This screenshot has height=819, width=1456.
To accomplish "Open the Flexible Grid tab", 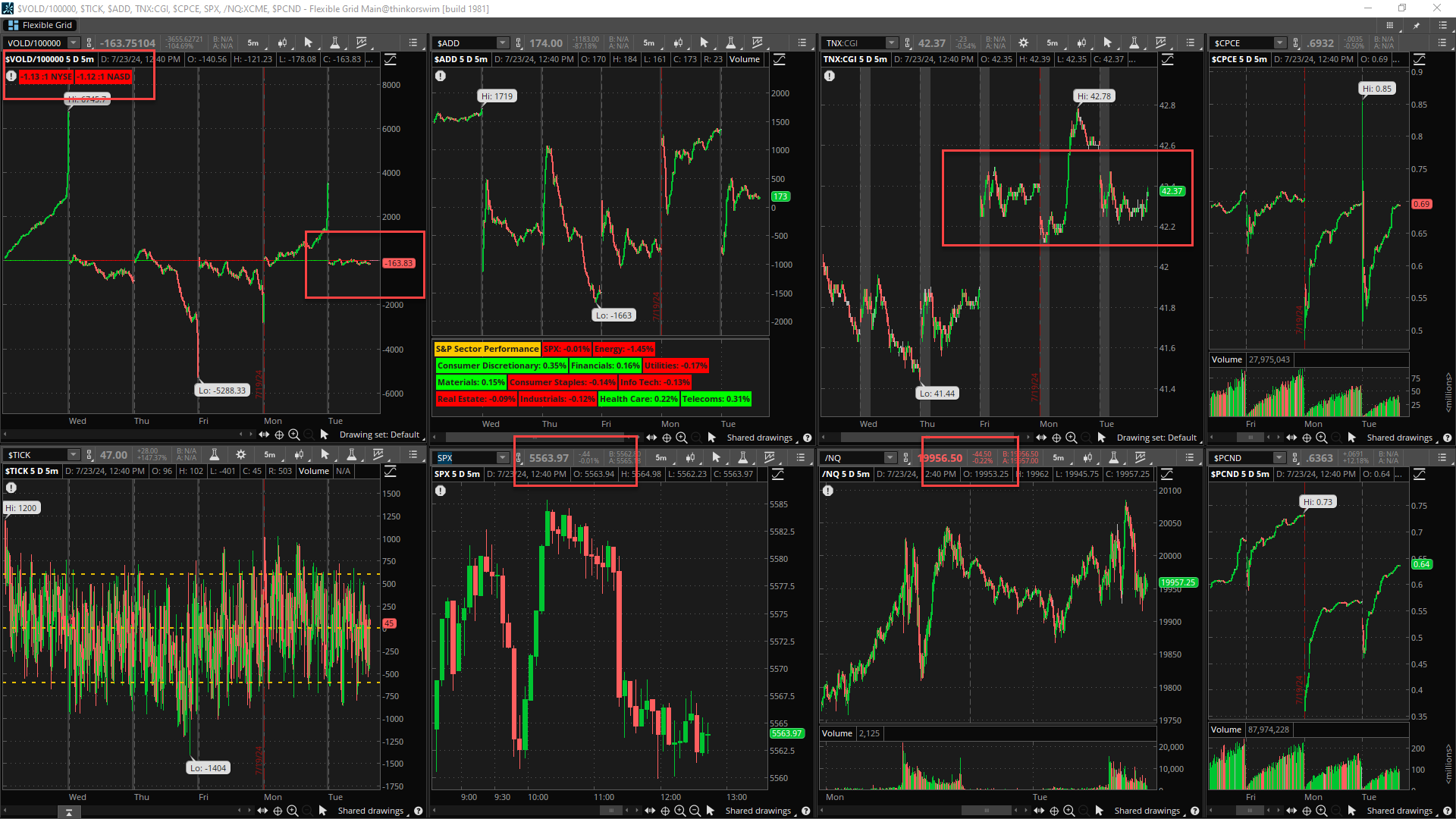I will click(40, 25).
